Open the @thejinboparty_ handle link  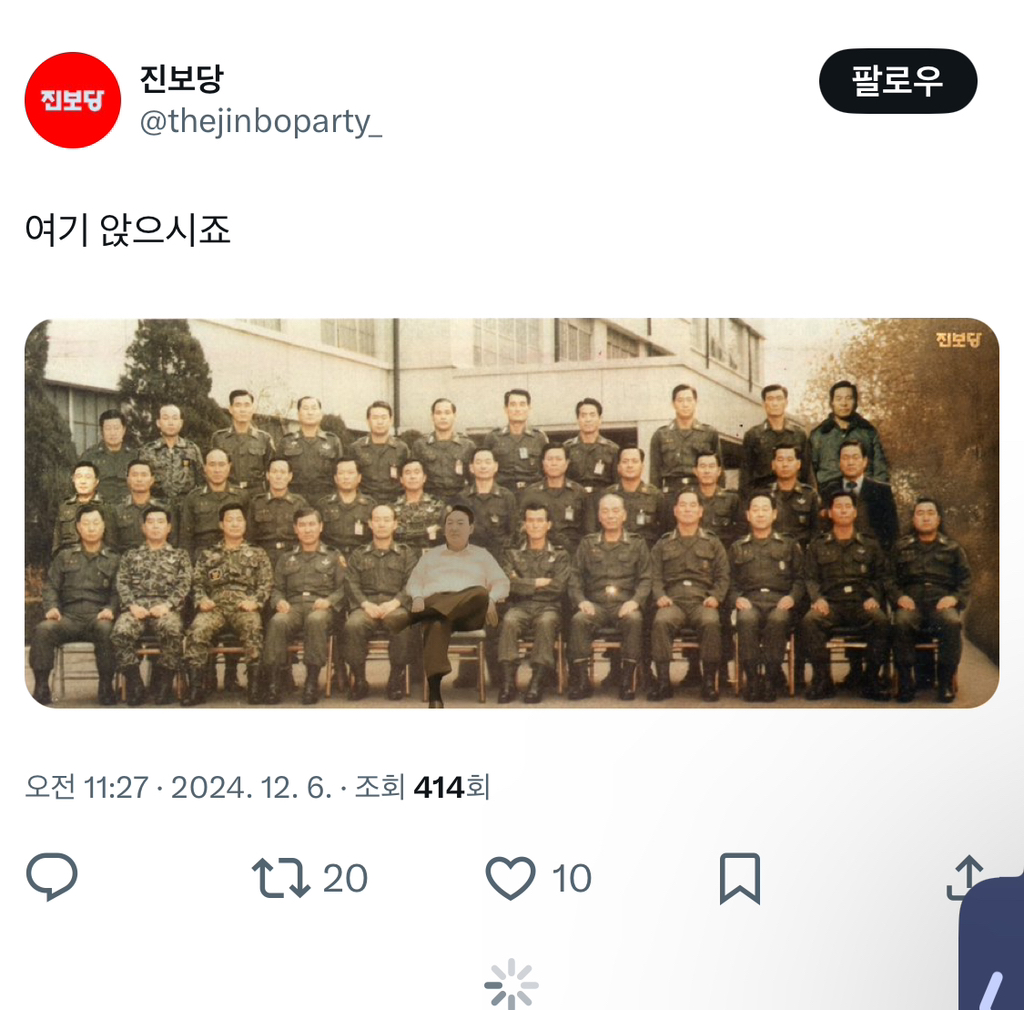pos(261,122)
